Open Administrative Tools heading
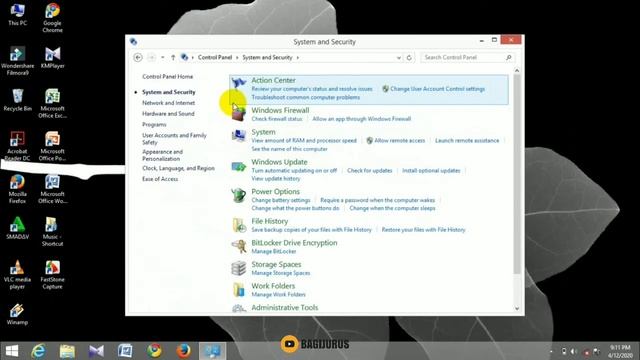640x360 pixels. click(x=284, y=308)
